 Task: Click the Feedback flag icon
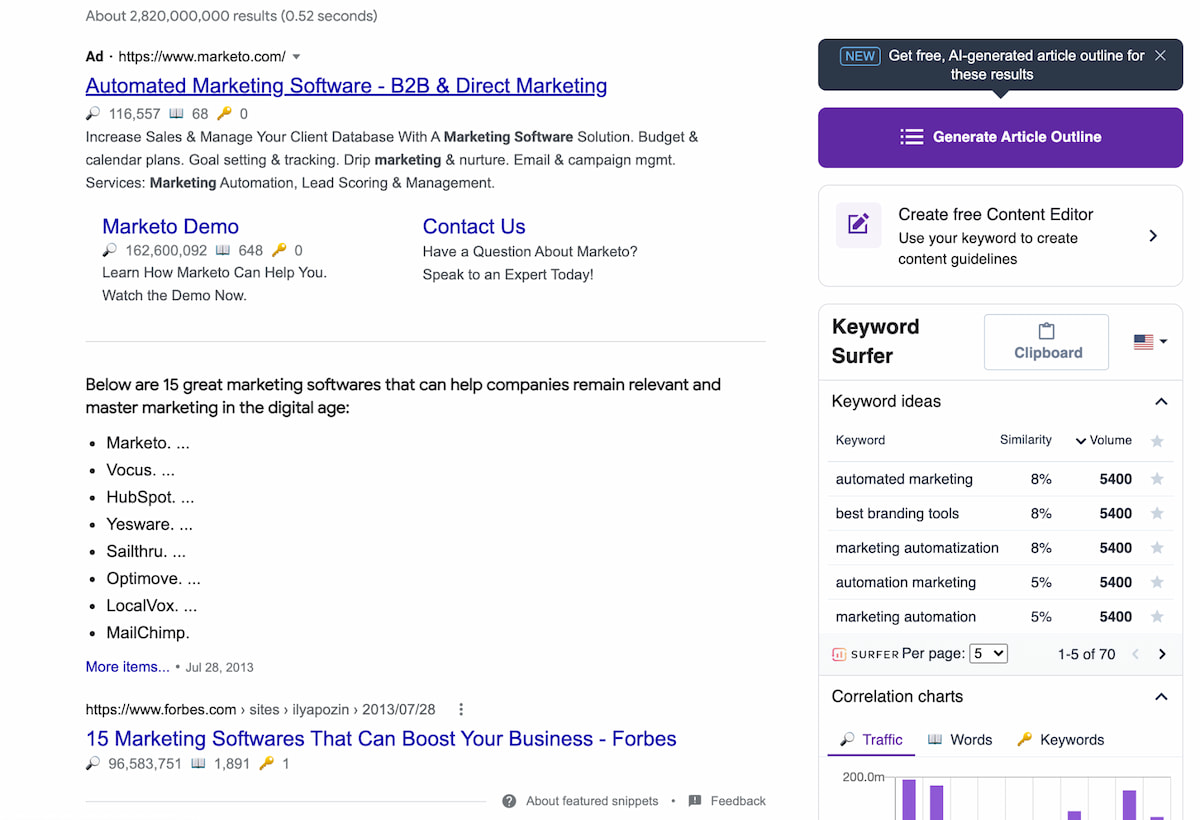pos(694,800)
